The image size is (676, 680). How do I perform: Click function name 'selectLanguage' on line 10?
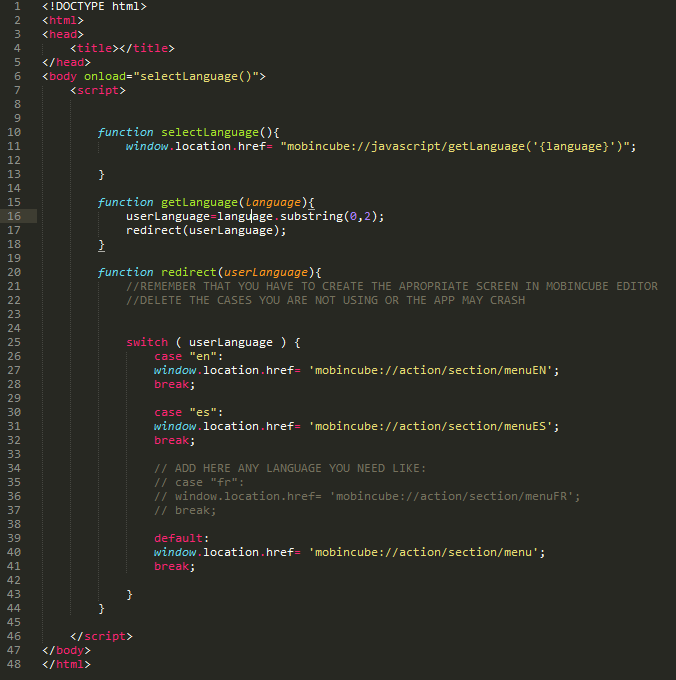pos(210,132)
